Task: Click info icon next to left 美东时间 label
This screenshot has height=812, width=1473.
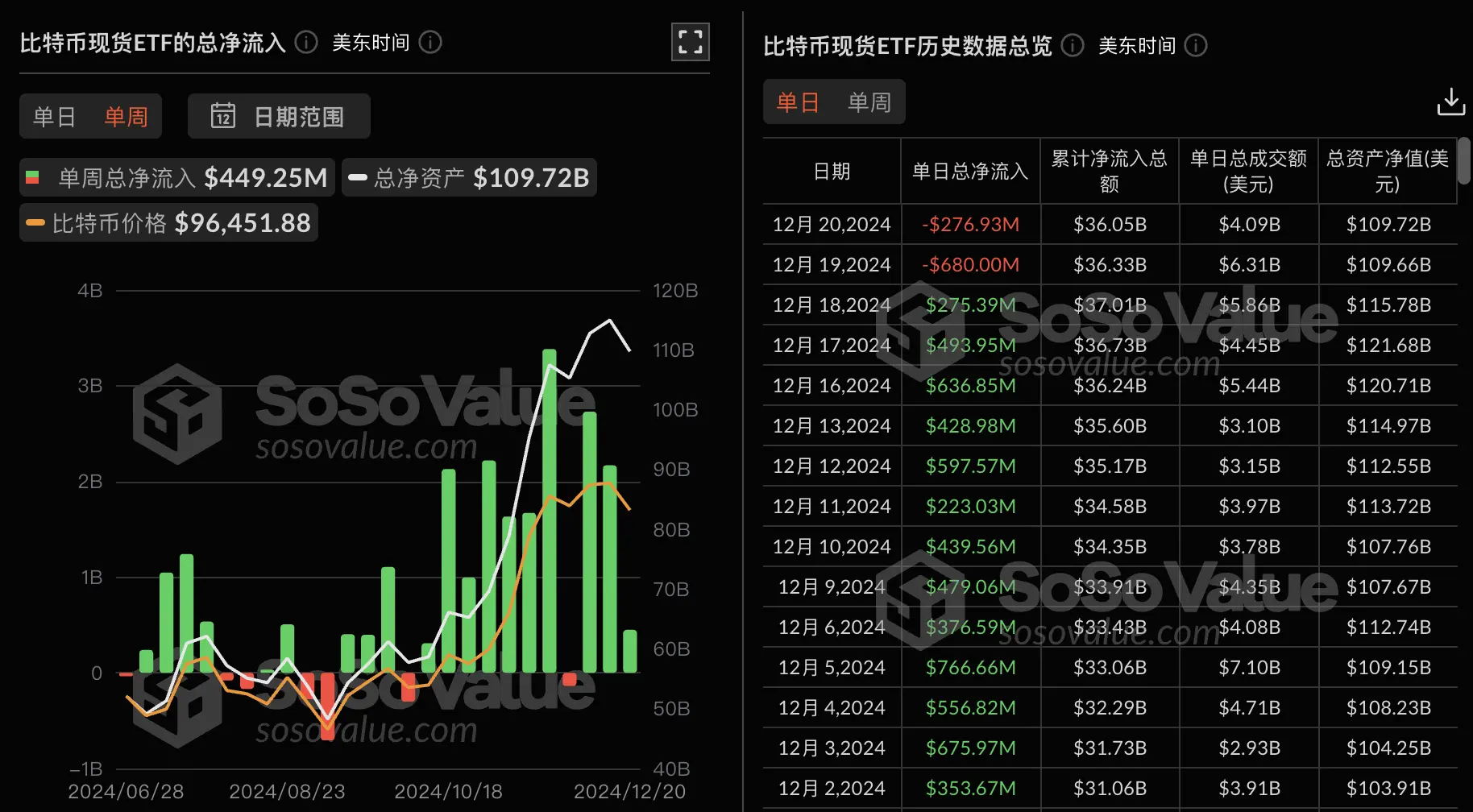Action: (x=429, y=43)
